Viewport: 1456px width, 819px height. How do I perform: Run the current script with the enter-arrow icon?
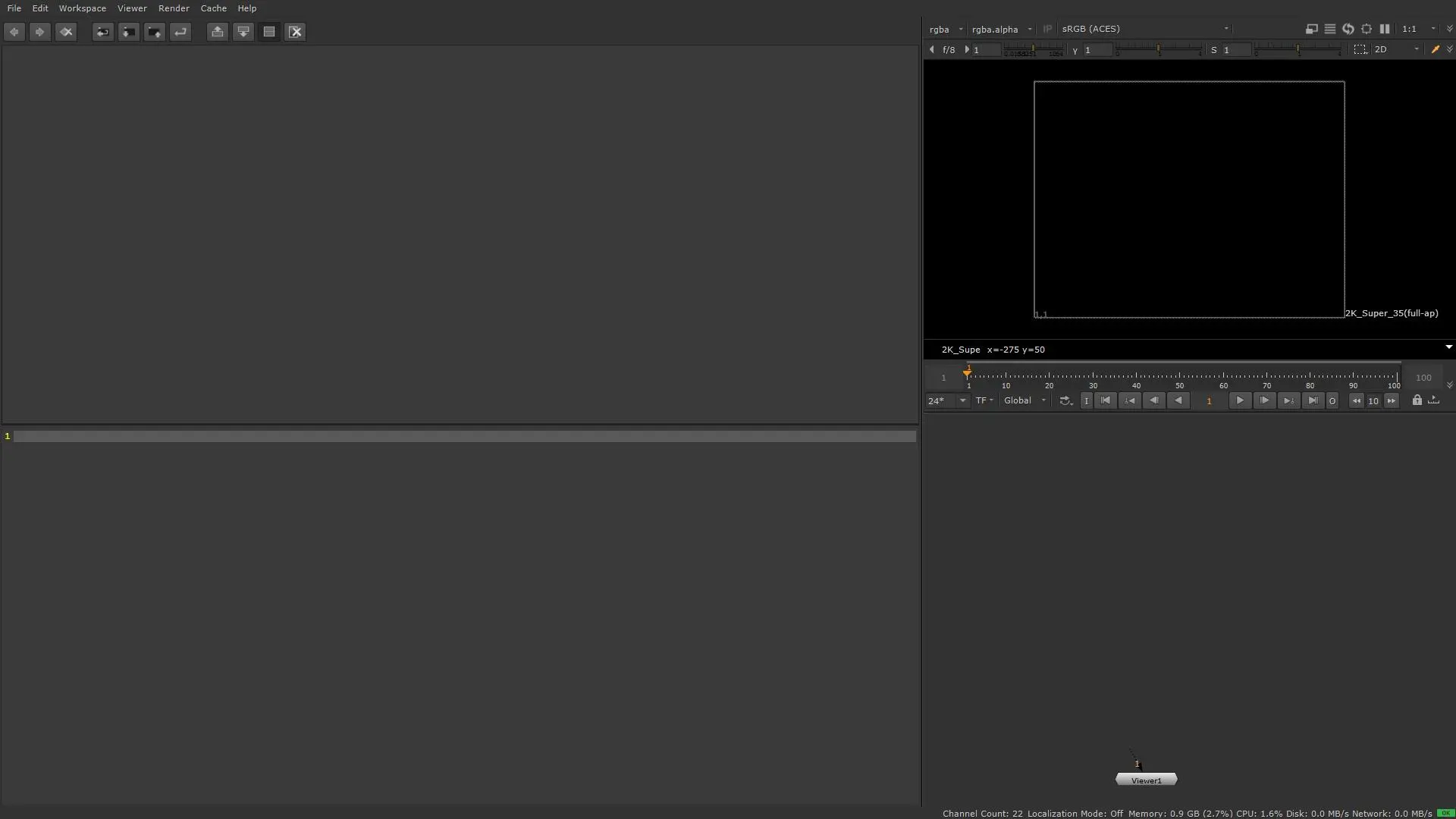pyautogui.click(x=180, y=32)
